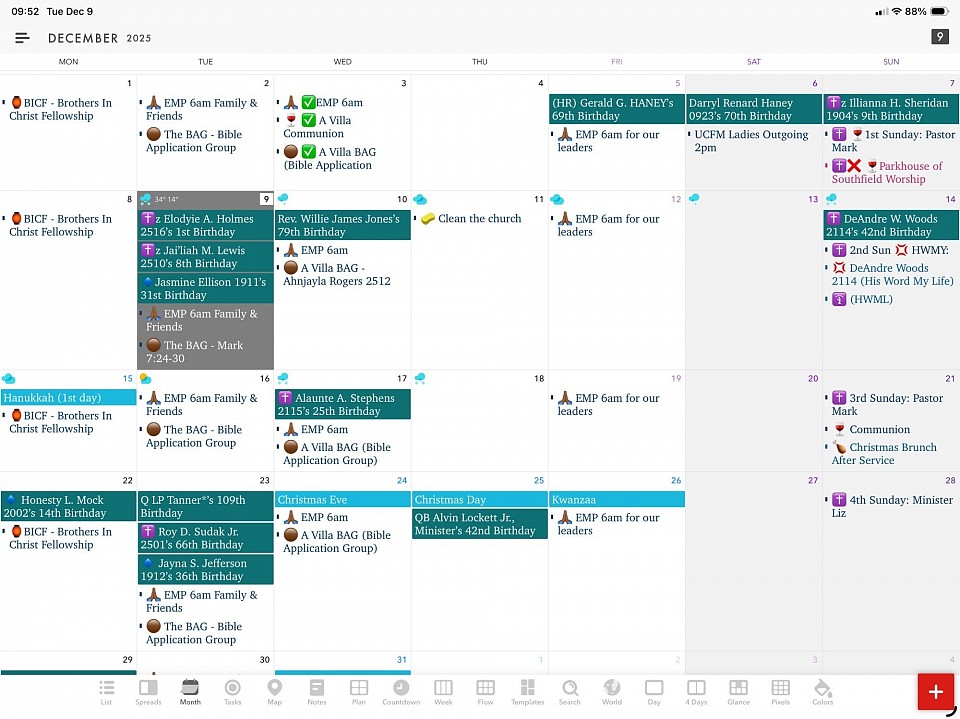The width and height of the screenshot is (960, 719).
Task: Select the Hanukkah (1st day) event
Action: (x=68, y=398)
